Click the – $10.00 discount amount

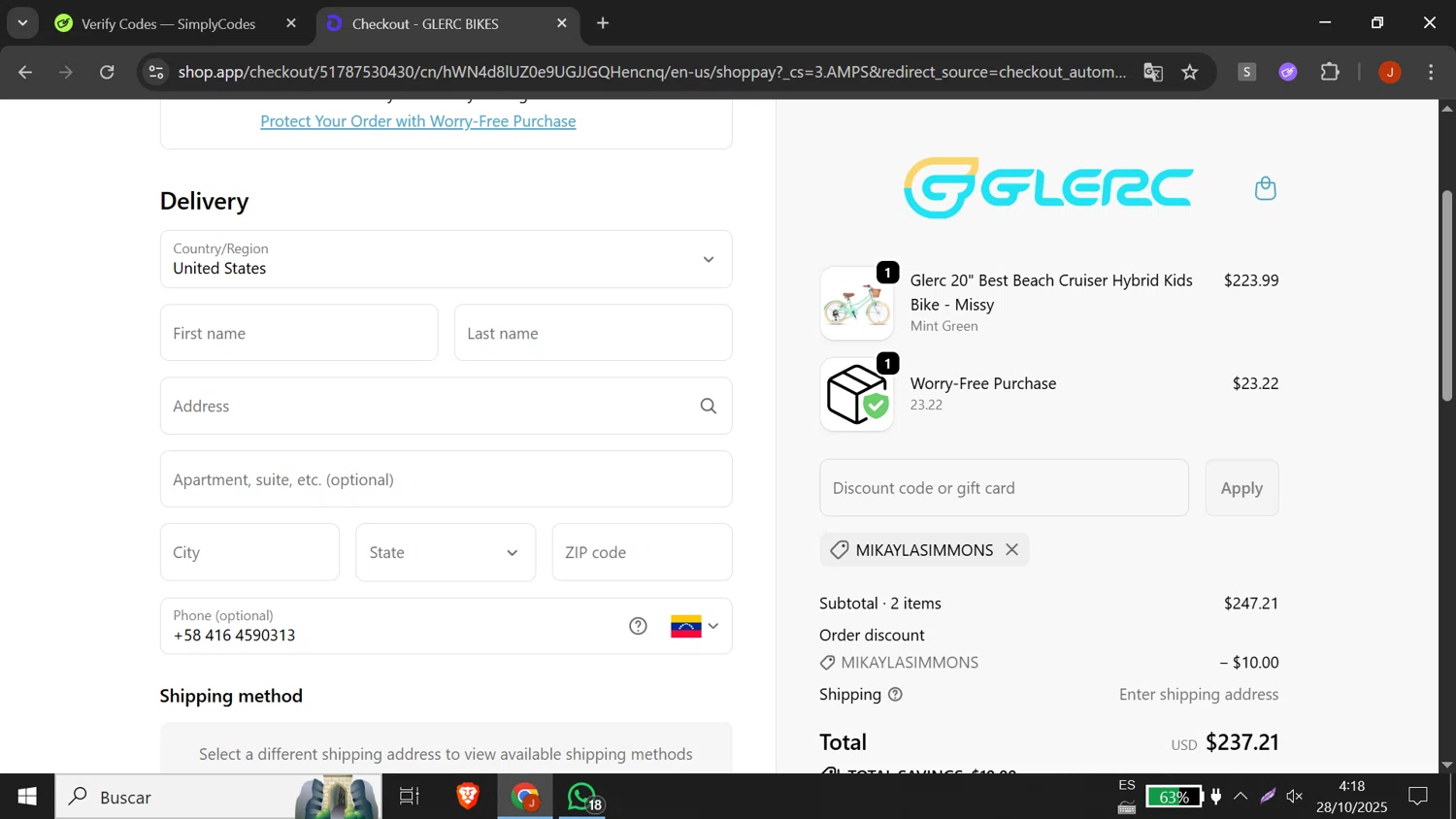(1249, 663)
